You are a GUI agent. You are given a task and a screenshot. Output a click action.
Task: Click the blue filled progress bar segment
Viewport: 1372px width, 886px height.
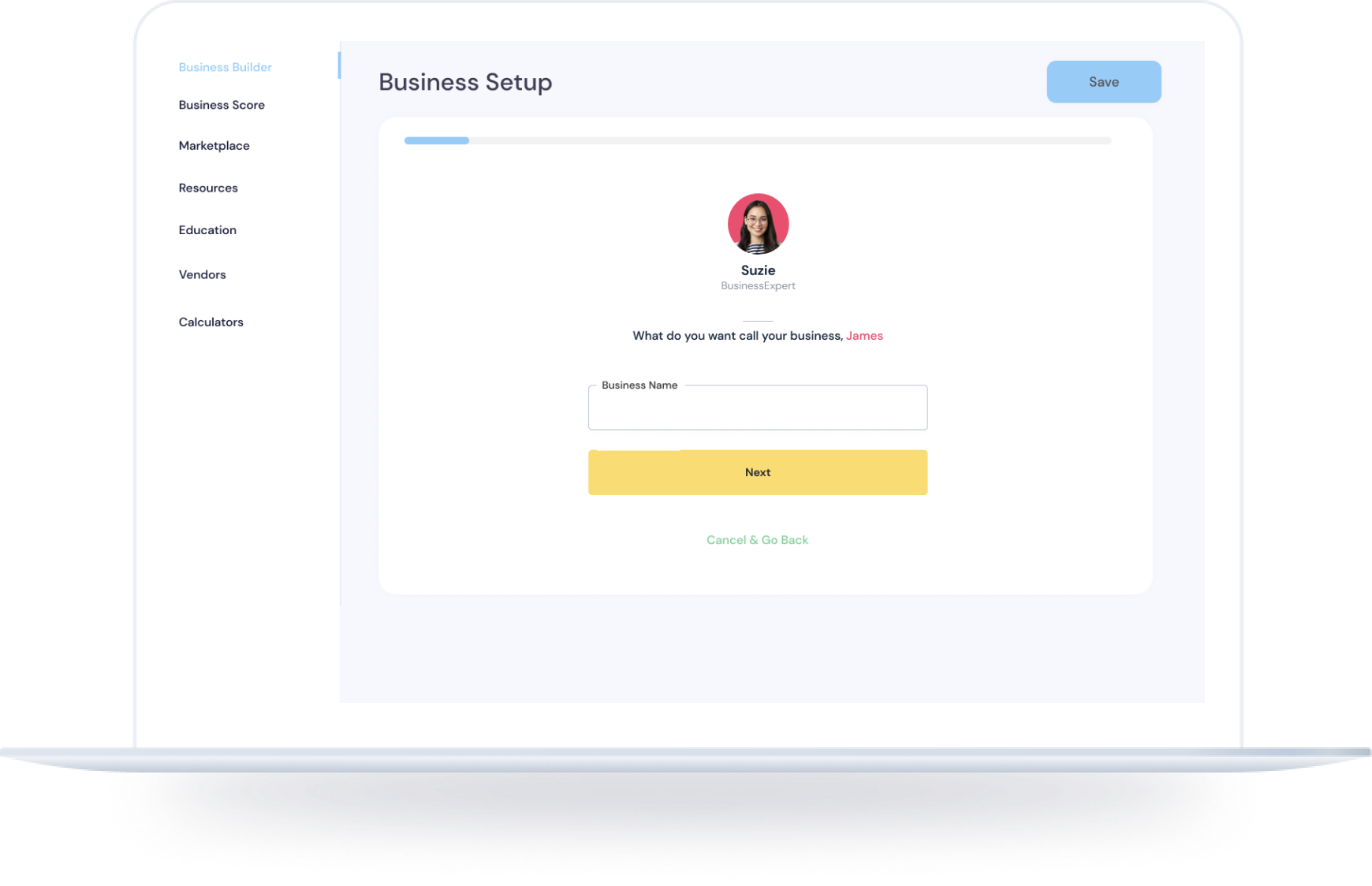436,141
